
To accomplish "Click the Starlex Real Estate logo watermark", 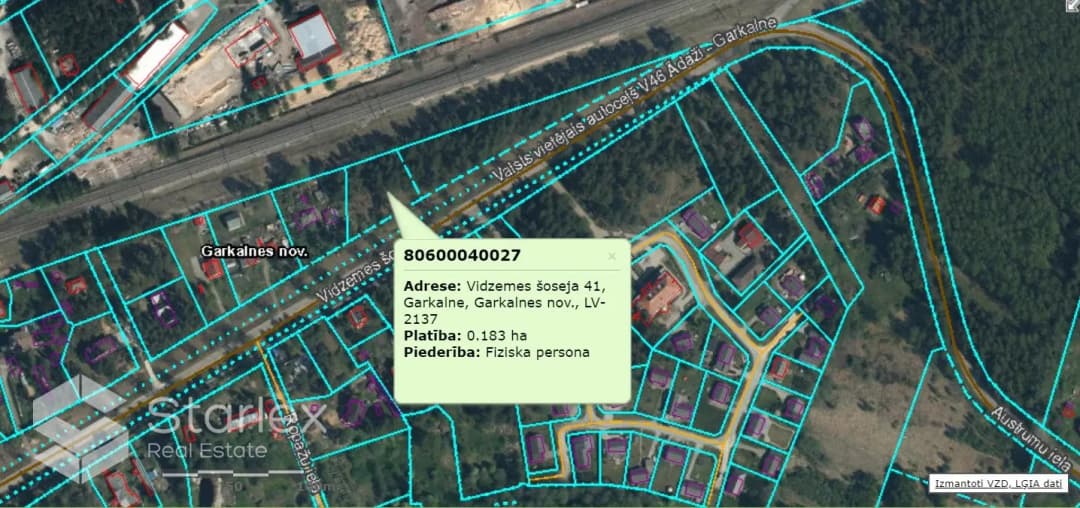I will tap(179, 428).
